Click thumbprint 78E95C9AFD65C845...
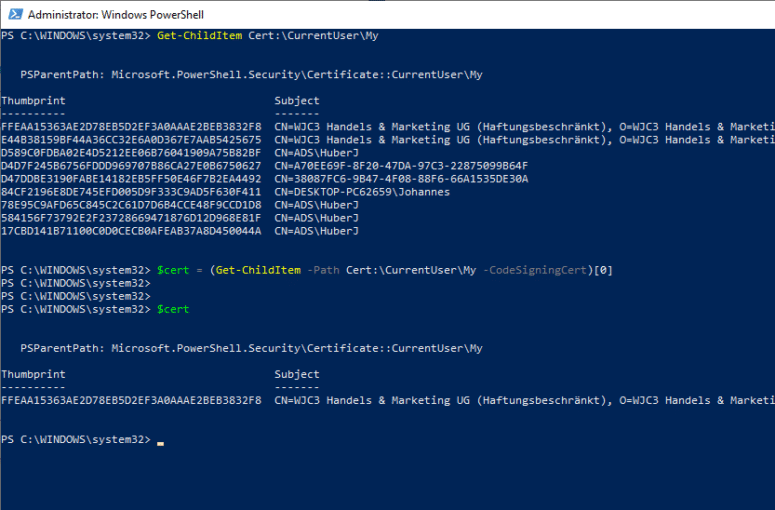 (x=131, y=205)
